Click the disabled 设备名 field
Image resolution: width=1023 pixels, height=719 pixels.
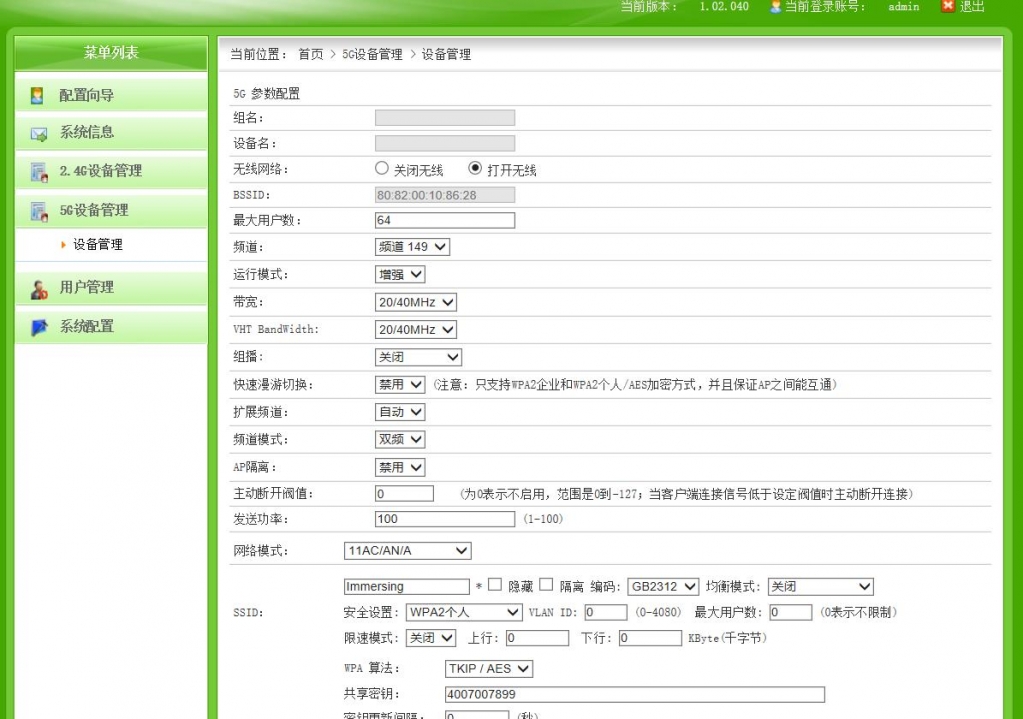pyautogui.click(x=445, y=143)
